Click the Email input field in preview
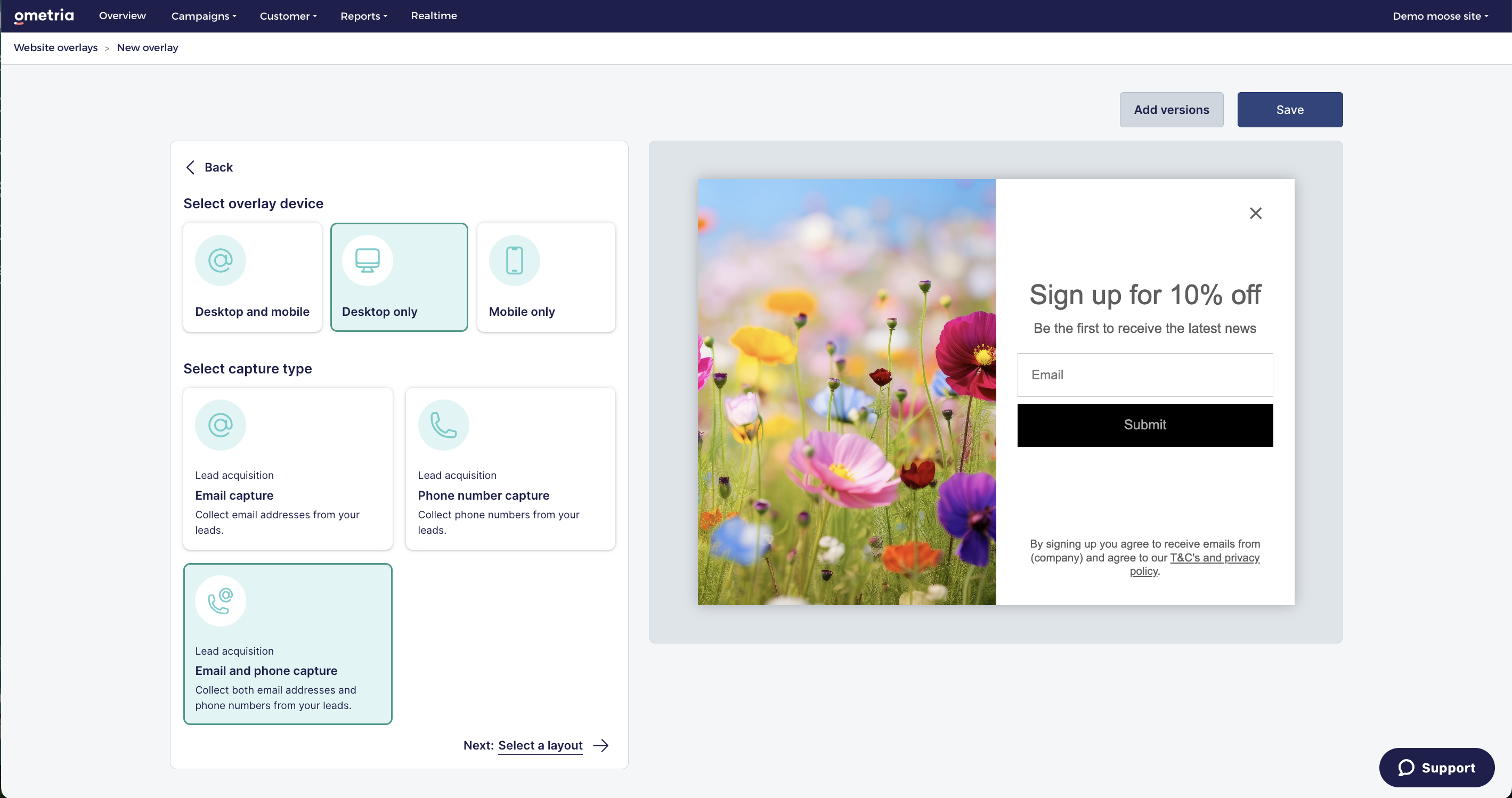 [x=1144, y=375]
